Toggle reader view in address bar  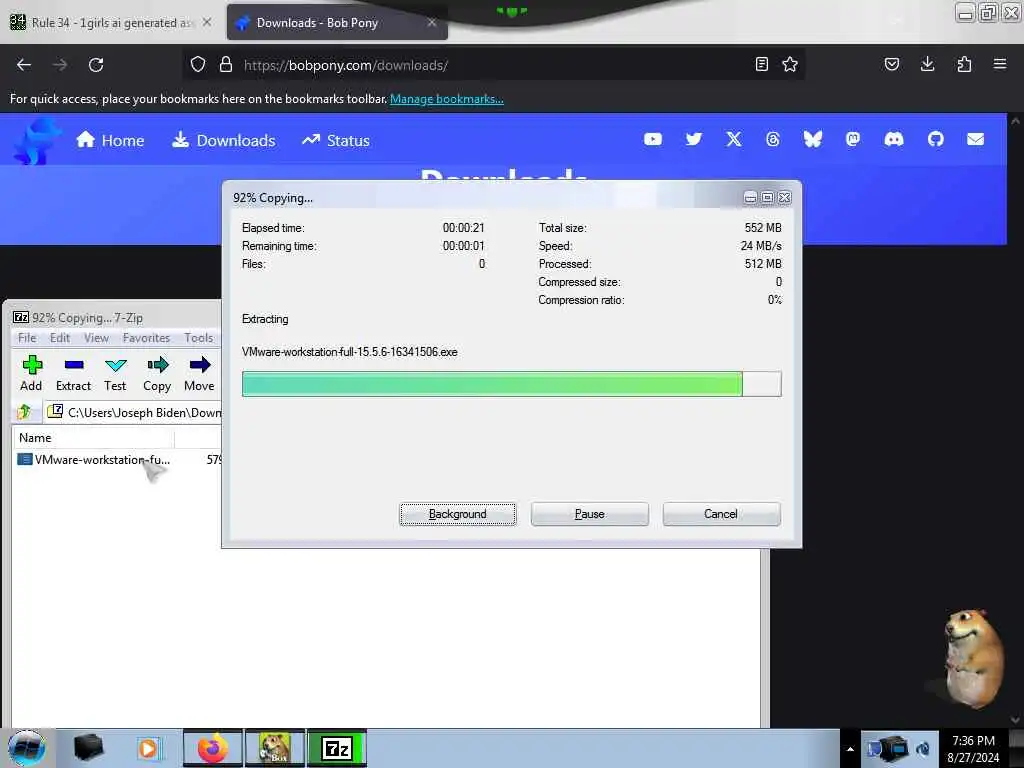pos(761,64)
